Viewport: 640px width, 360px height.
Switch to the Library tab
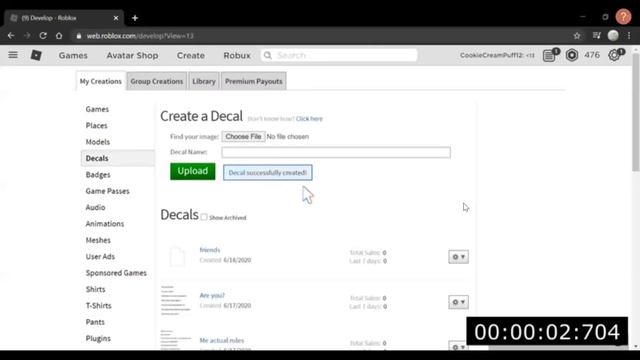click(204, 81)
